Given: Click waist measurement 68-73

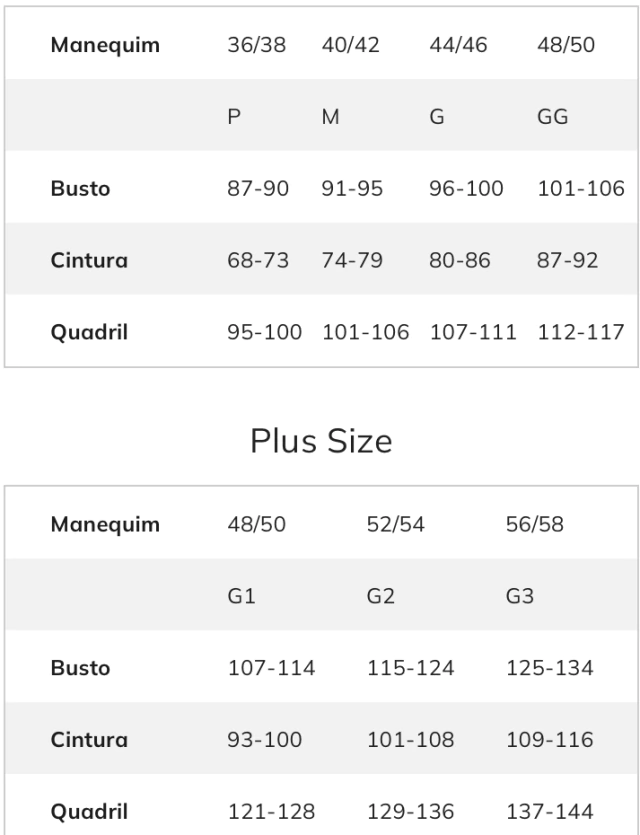Looking at the screenshot, I should (x=256, y=260).
